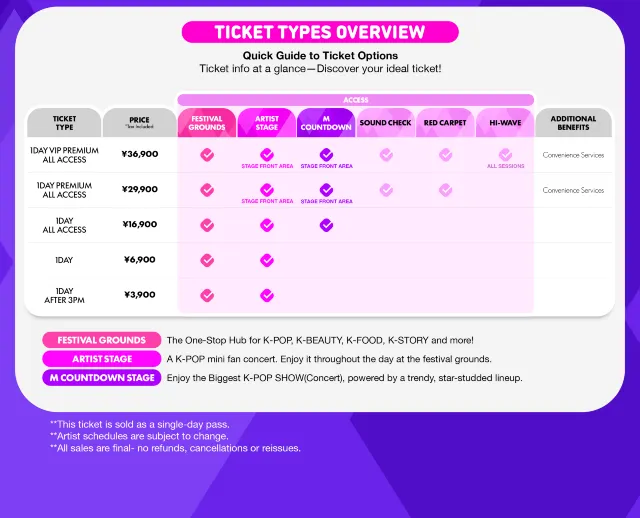The width and height of the screenshot is (640, 518).
Task: Click the 1DAY Premium Artist Stage checkmark
Action: 267,190
